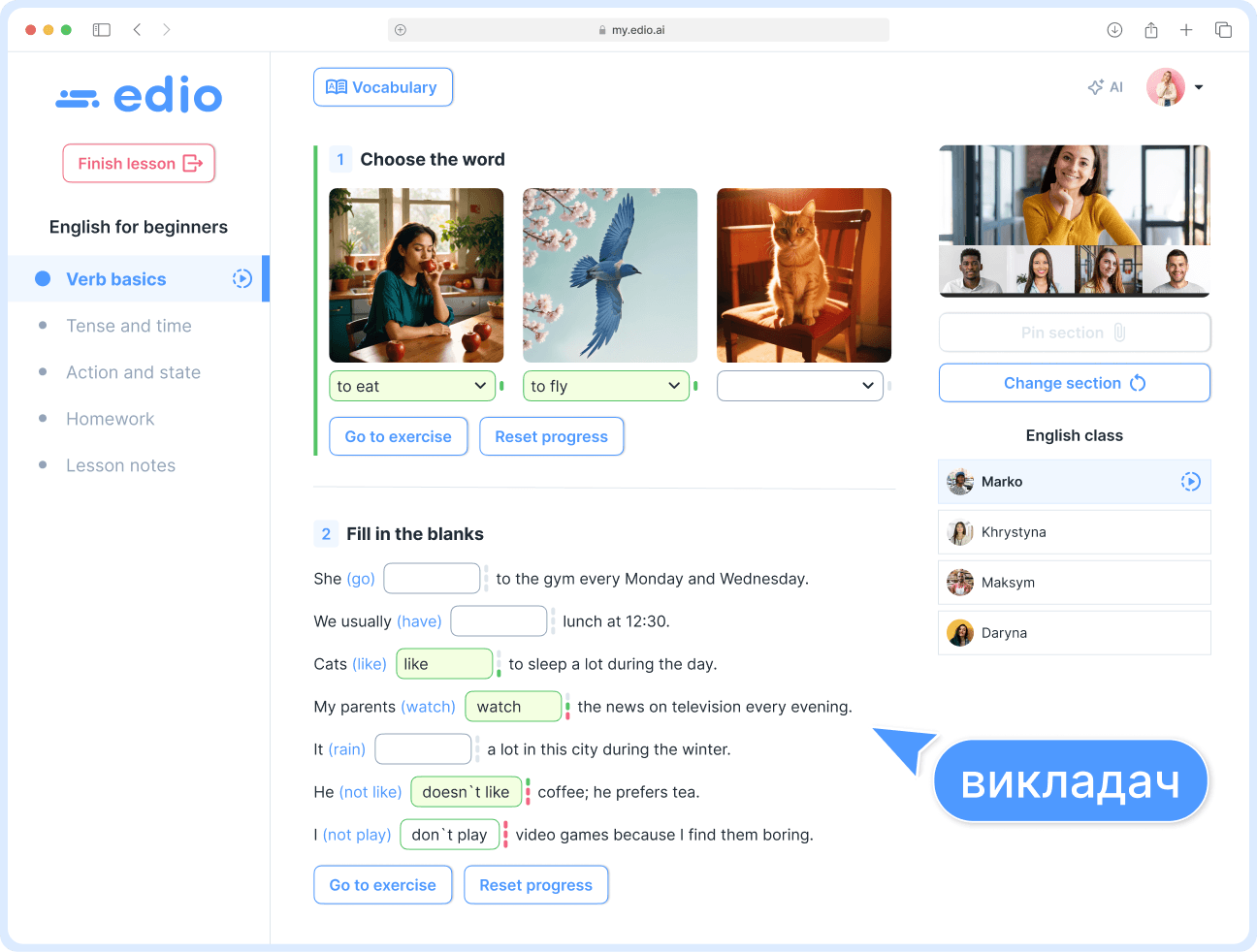This screenshot has width=1257, height=952.
Task: Click the activity icon on Marko's row
Action: [x=1191, y=481]
